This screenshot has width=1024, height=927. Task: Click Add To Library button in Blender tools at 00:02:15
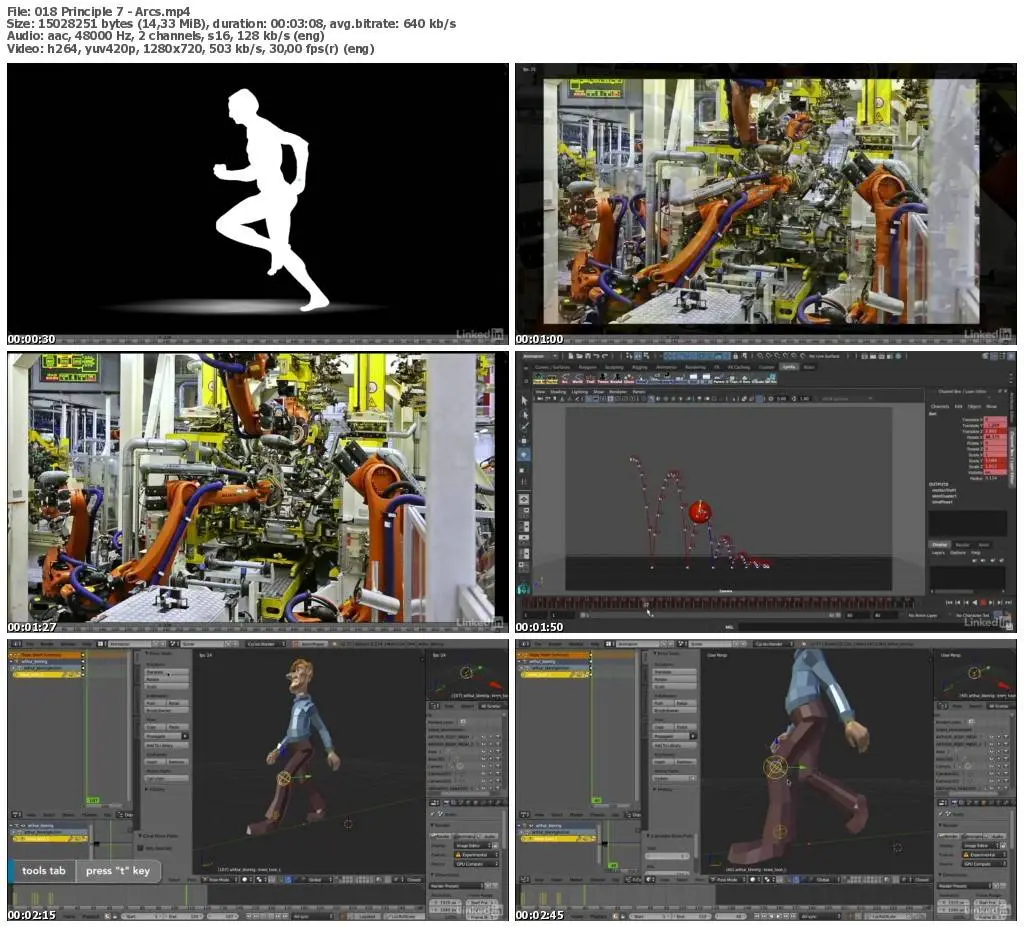pos(167,745)
